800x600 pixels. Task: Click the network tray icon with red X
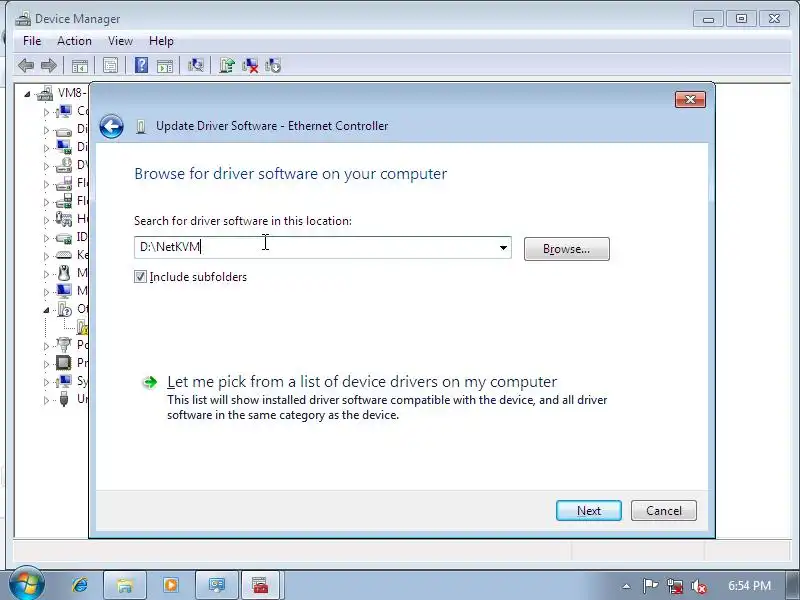tap(675, 586)
